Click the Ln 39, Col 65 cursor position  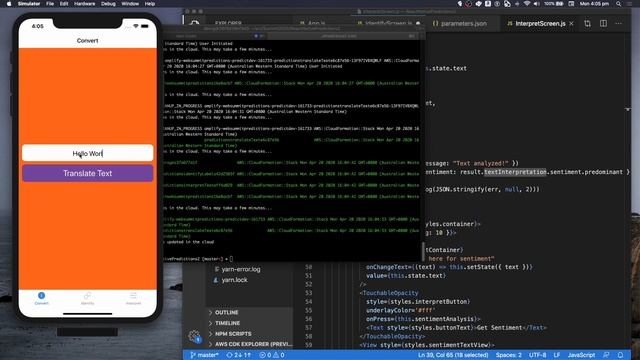click(x=453, y=355)
